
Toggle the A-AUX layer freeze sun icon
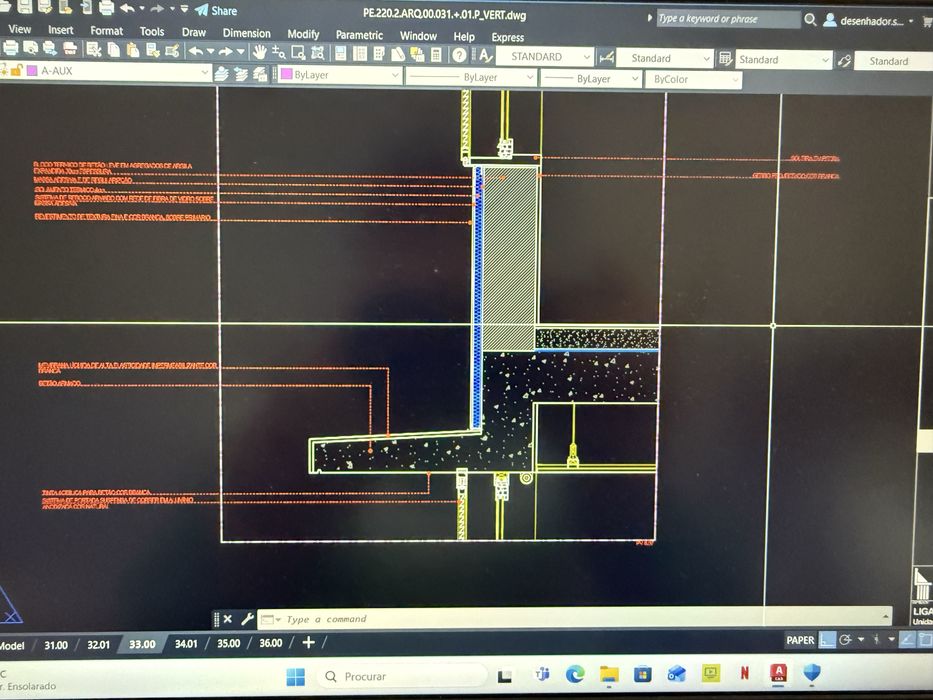4,70
